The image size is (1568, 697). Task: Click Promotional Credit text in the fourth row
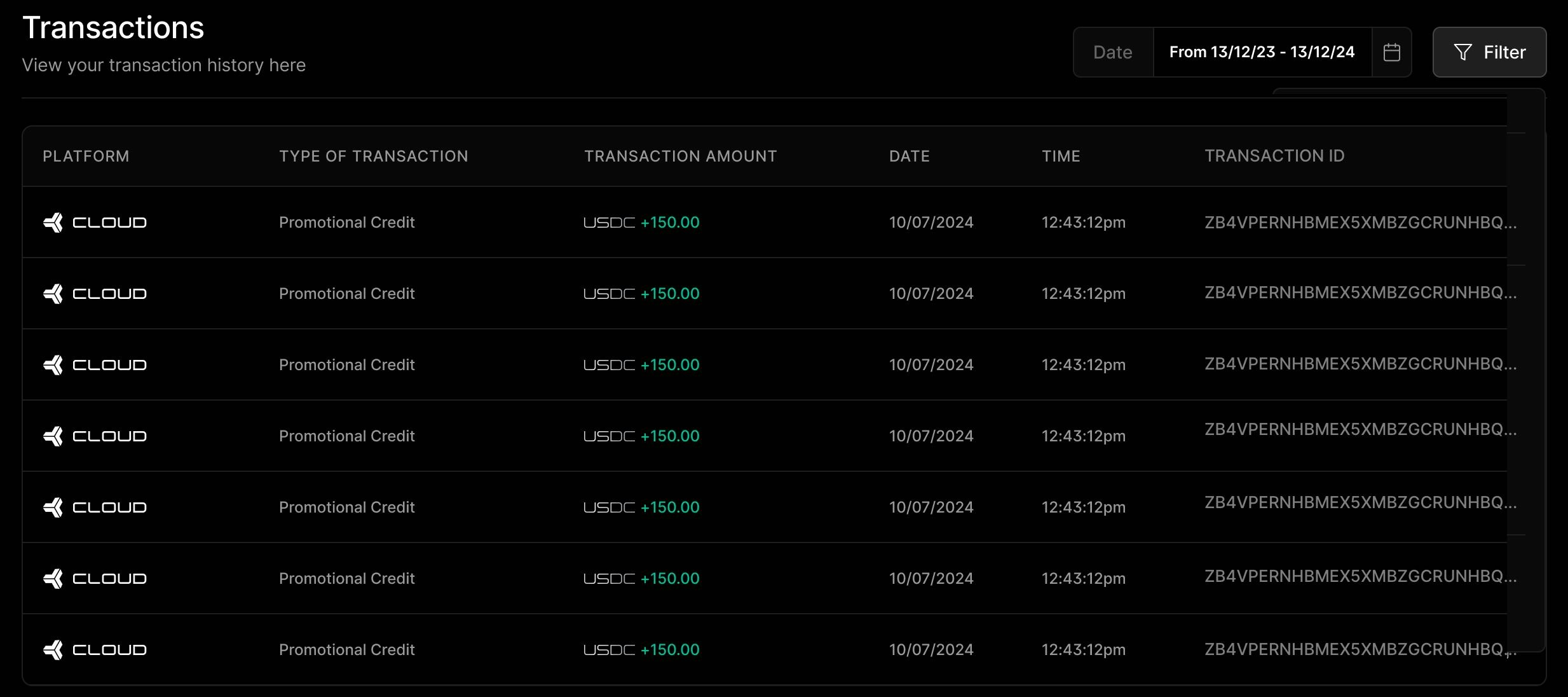pyautogui.click(x=346, y=436)
